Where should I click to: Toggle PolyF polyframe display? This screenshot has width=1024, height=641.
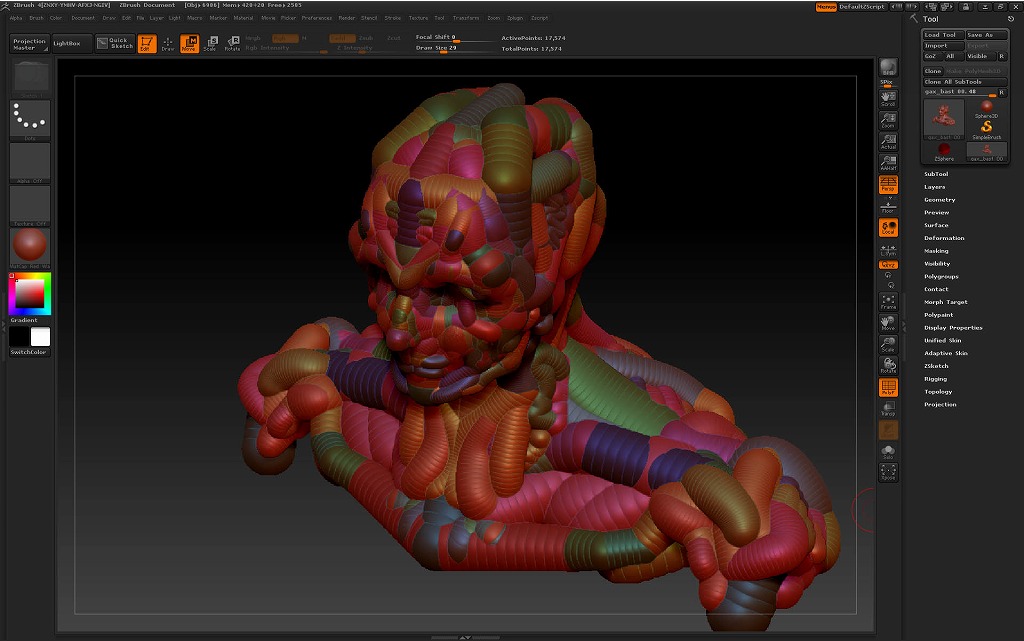(x=888, y=387)
